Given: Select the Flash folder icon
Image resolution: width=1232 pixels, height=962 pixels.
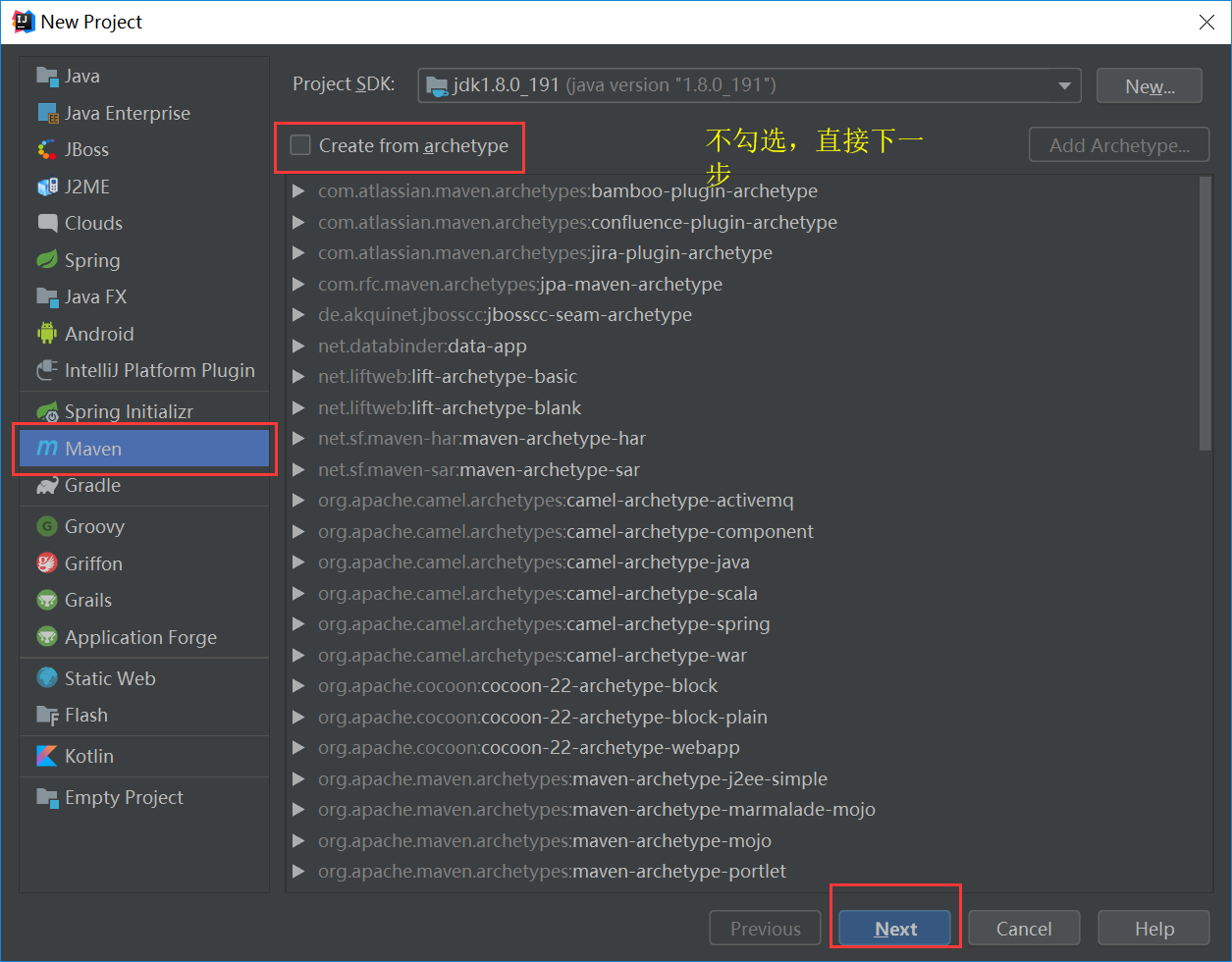Looking at the screenshot, I should (x=47, y=715).
